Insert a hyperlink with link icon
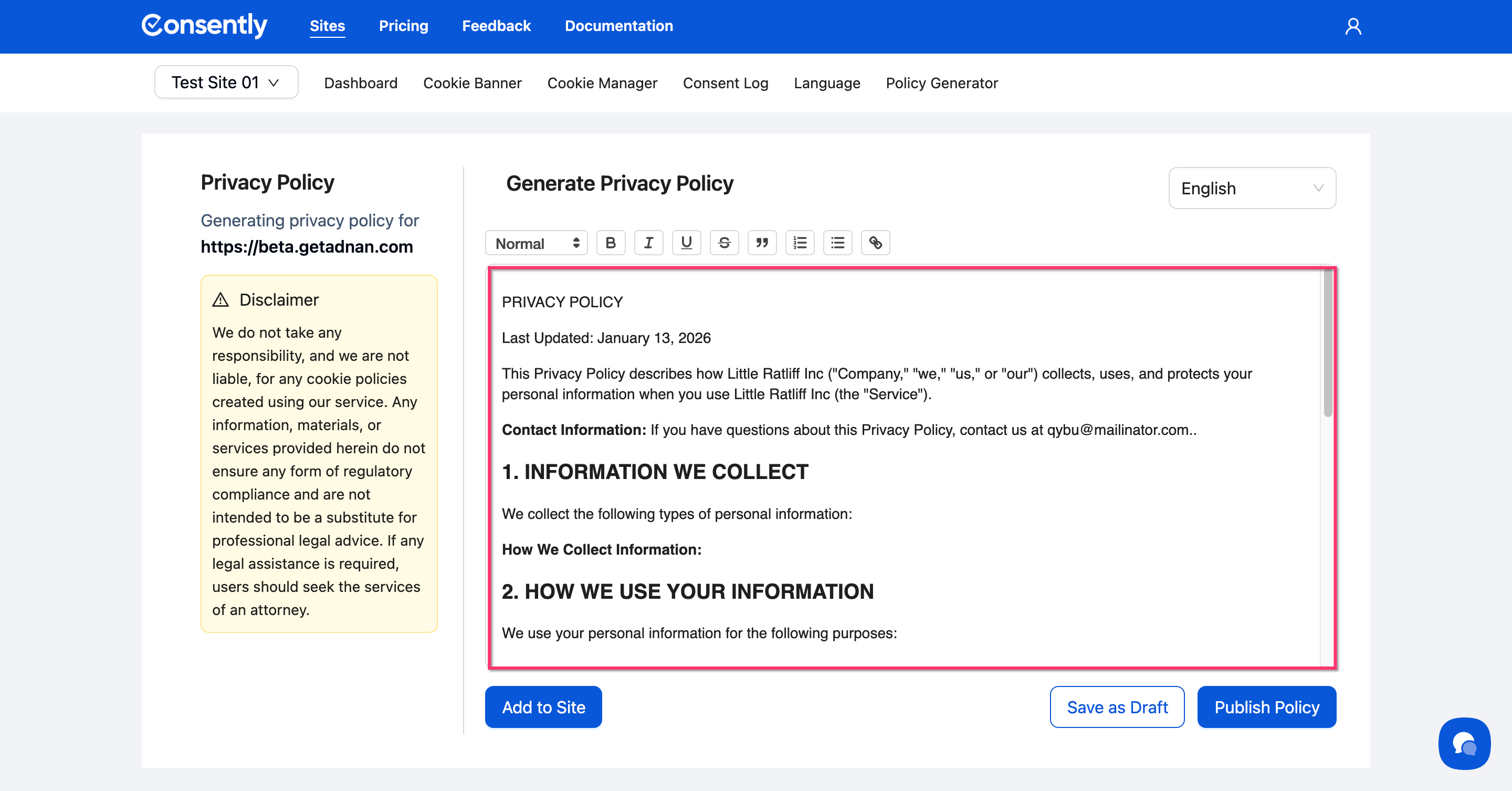The height and width of the screenshot is (791, 1512). (x=875, y=243)
